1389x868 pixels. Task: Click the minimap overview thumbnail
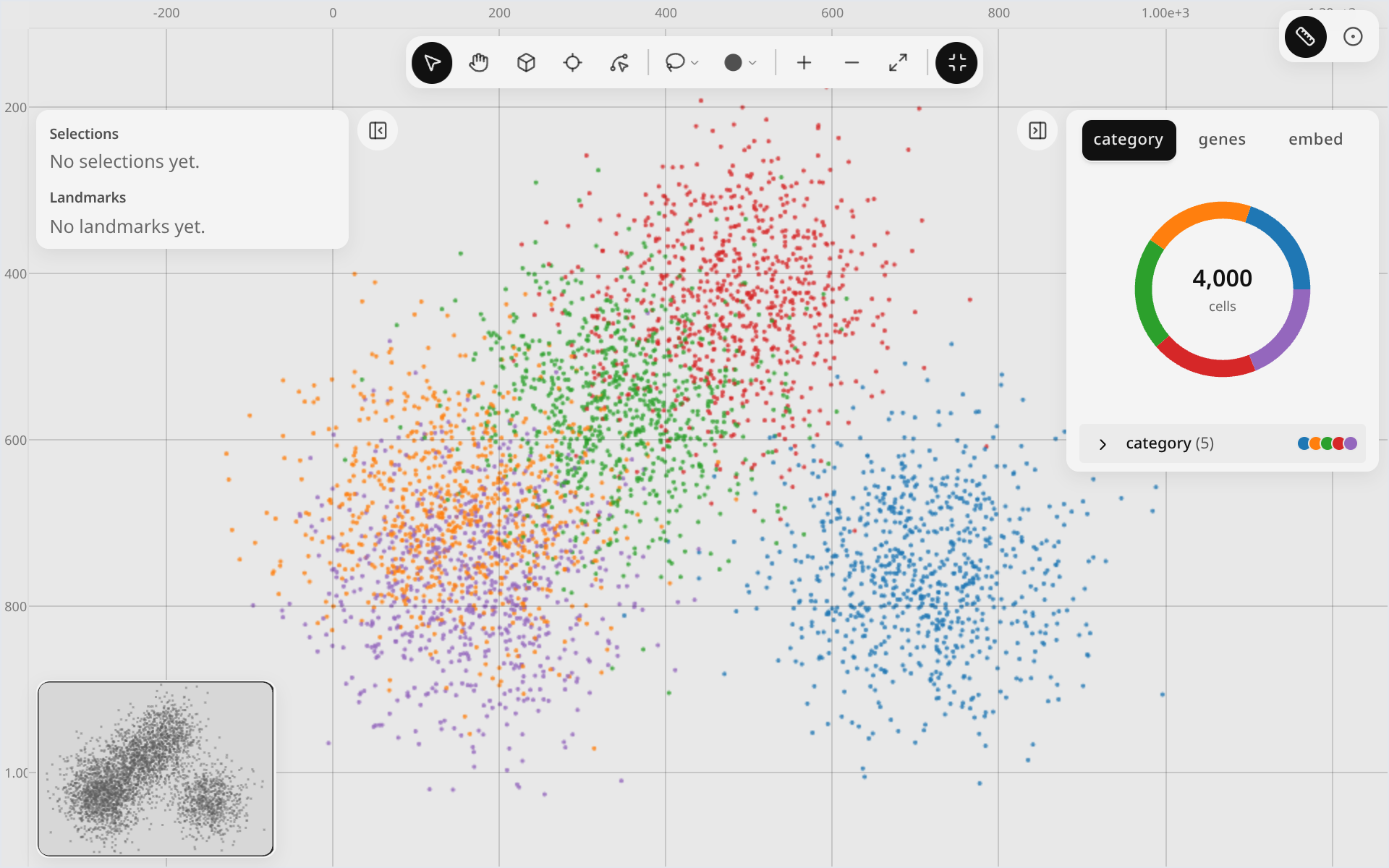tap(156, 769)
